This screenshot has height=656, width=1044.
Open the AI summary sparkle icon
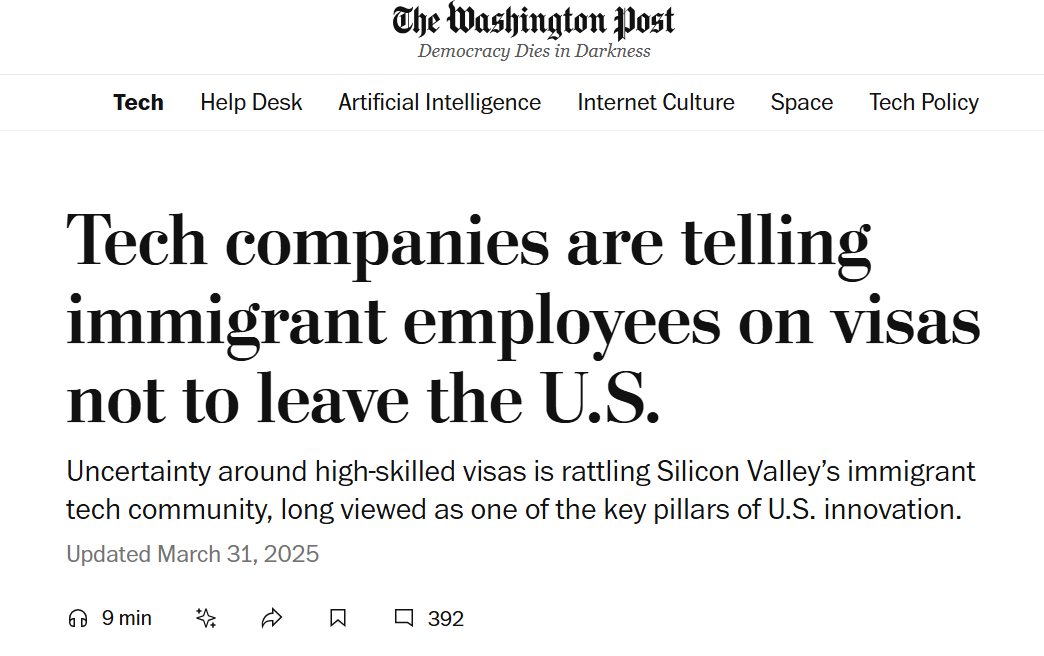[x=206, y=619]
